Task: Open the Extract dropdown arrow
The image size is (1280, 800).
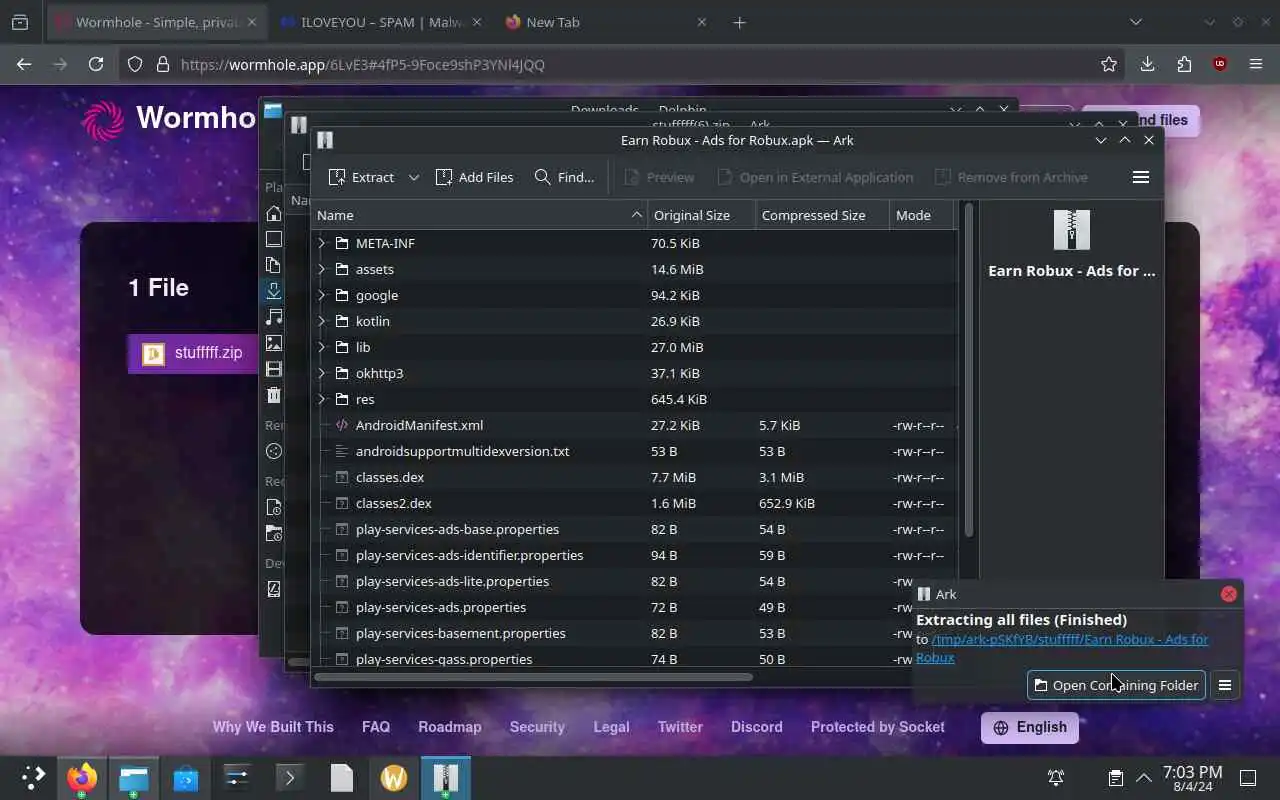Action: click(x=414, y=177)
